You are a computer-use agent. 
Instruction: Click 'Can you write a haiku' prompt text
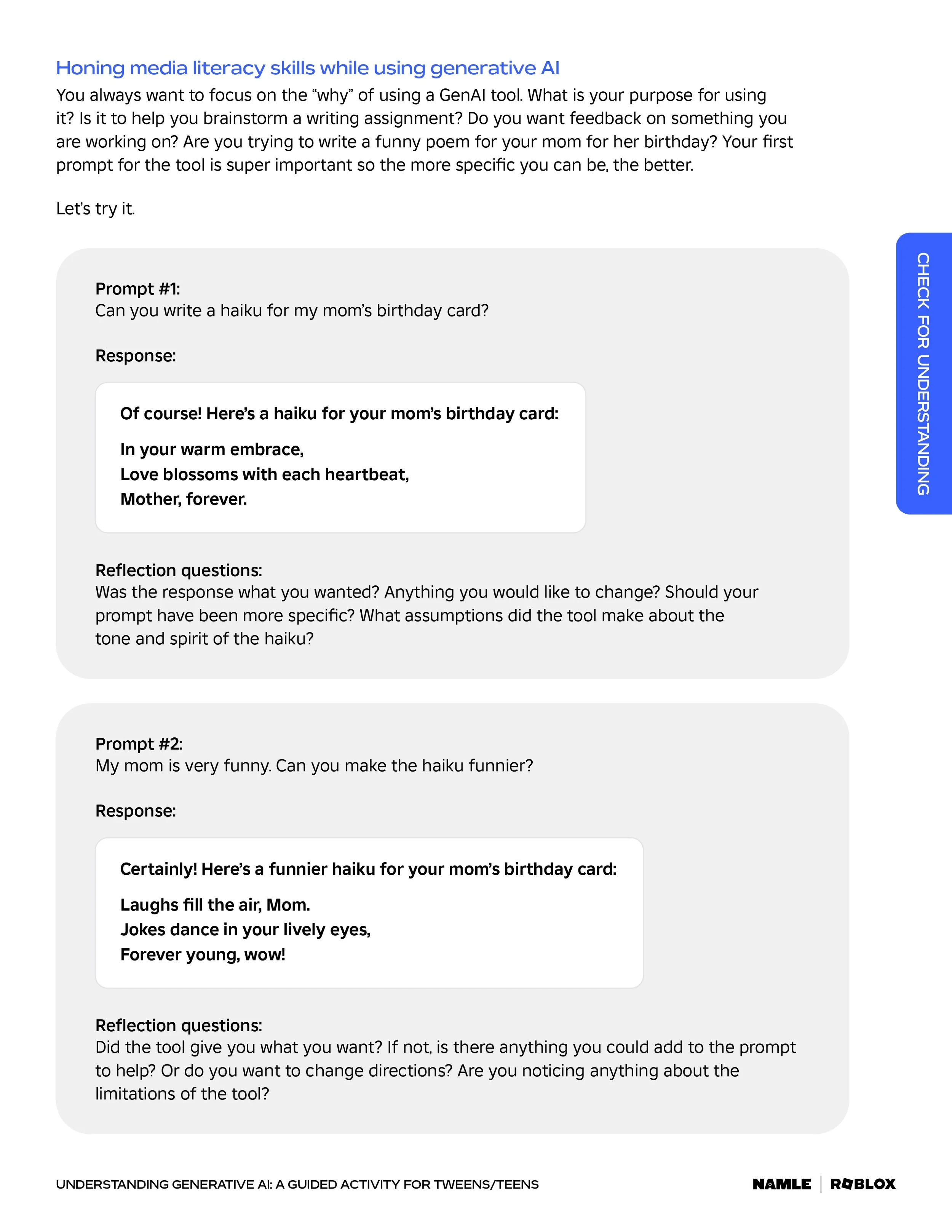(x=292, y=311)
